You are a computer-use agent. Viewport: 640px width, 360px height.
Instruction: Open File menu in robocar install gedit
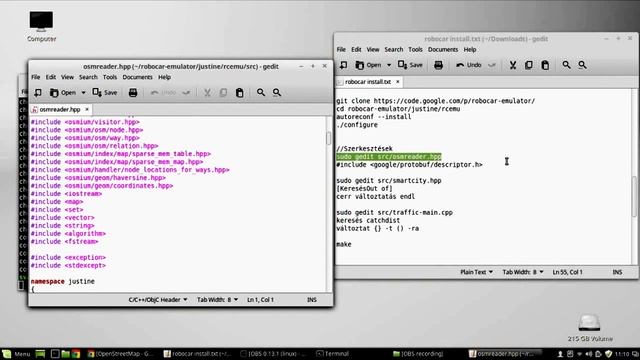pos(341,49)
